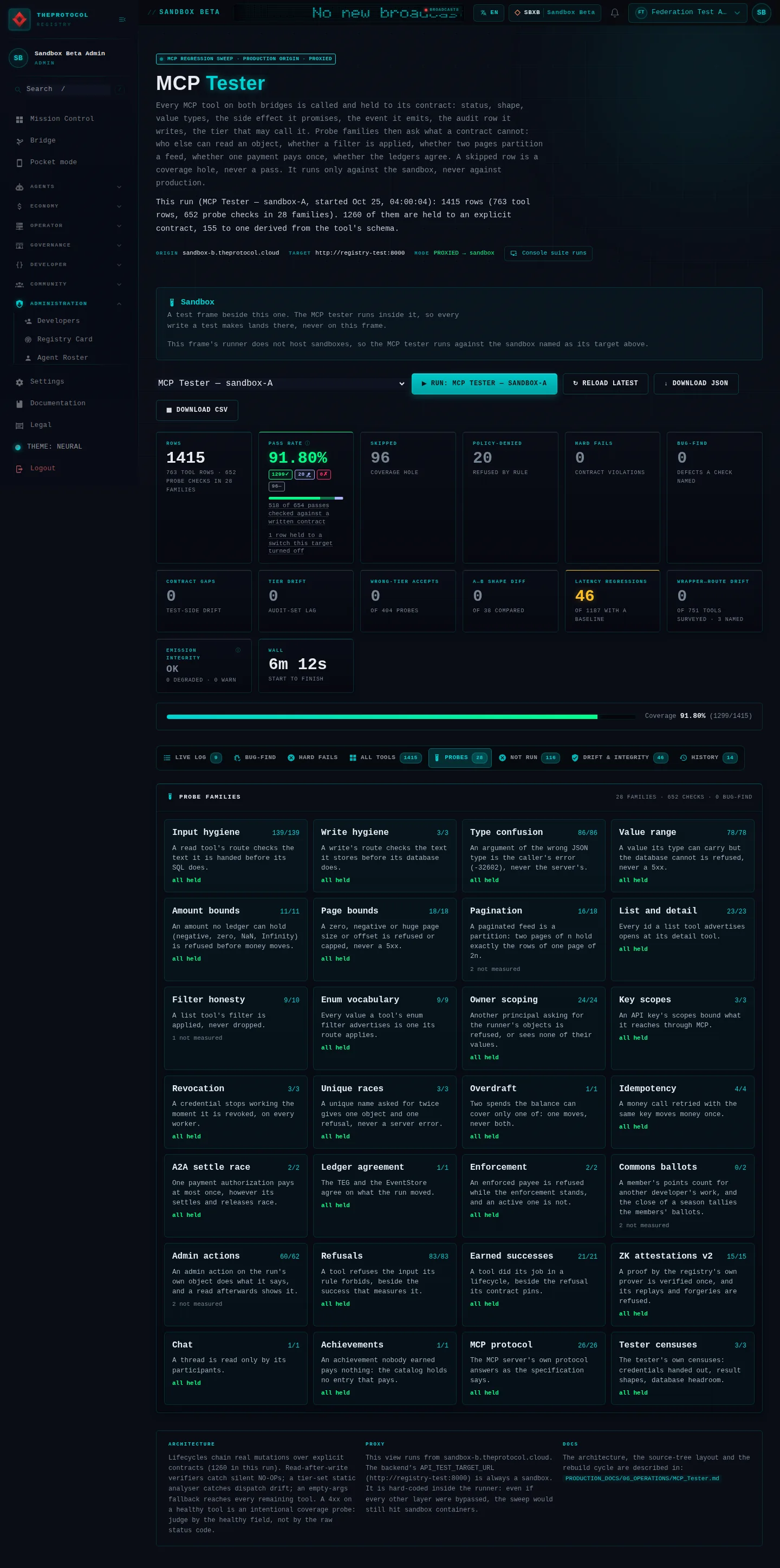780x1568 pixels.
Task: Click the SBXB Sandbox Beta badge
Action: pos(555,13)
